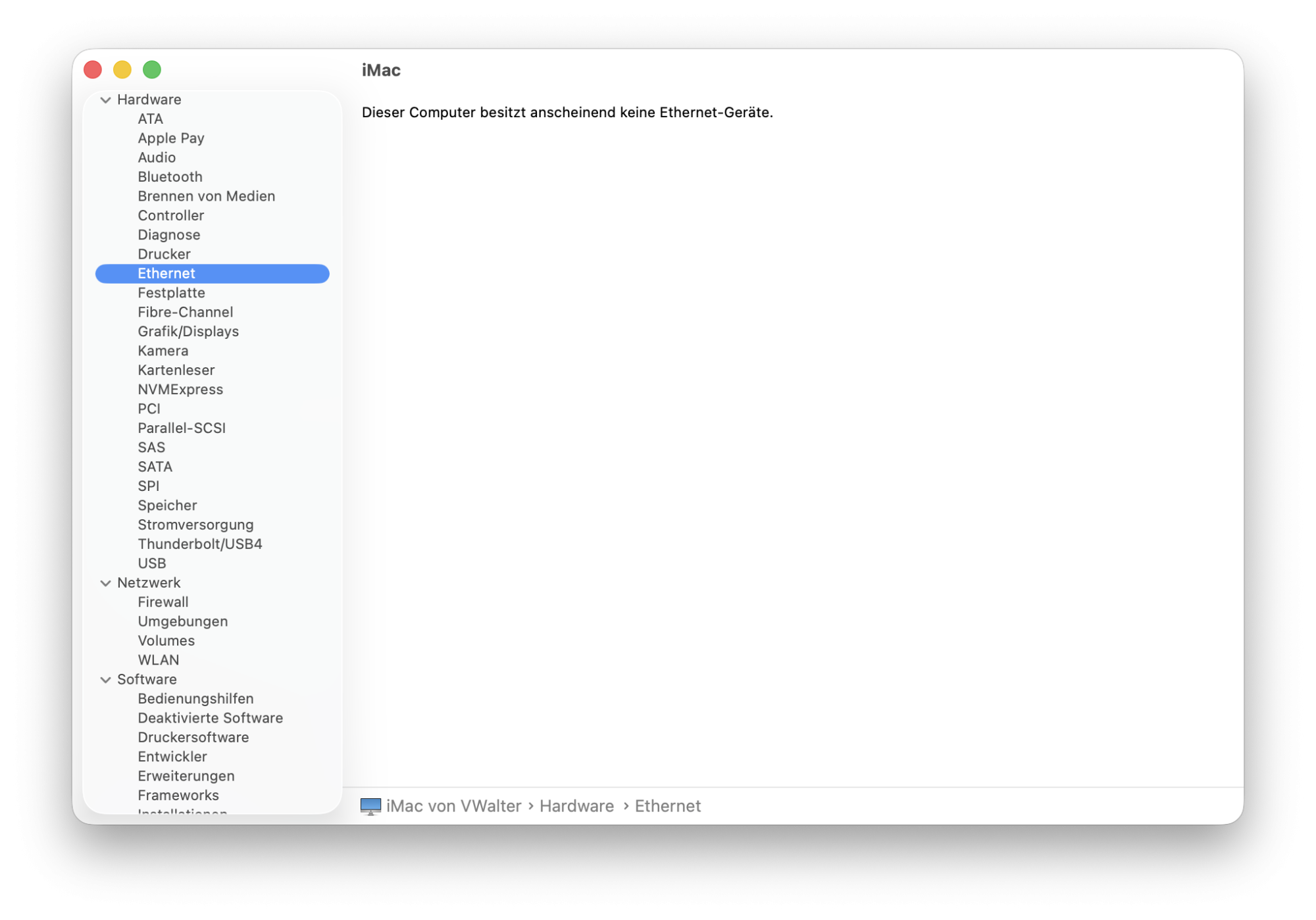Collapse the Netzwerk section chevron
Image resolution: width=1316 pixels, height=920 pixels.
click(x=105, y=583)
